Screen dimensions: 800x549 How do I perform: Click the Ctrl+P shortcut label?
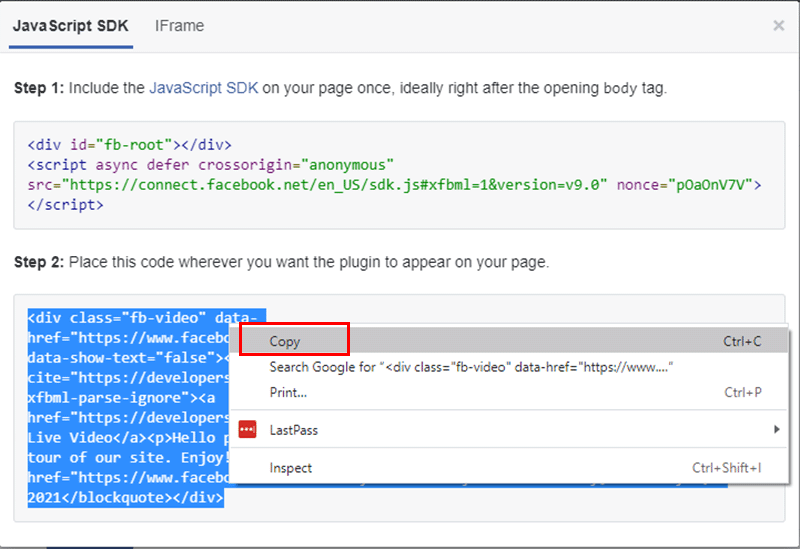pos(743,392)
